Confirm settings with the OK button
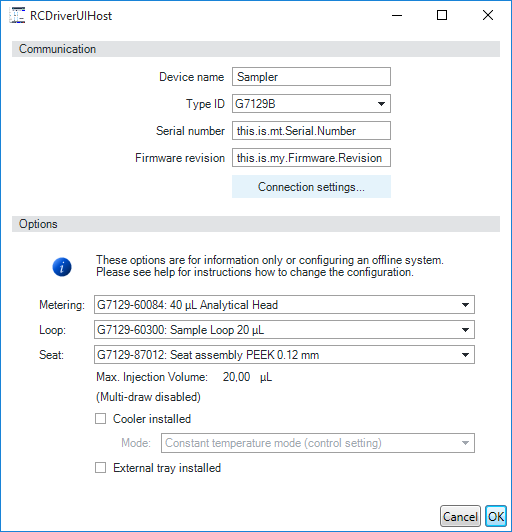The width and height of the screenshot is (512, 532). [x=496, y=516]
